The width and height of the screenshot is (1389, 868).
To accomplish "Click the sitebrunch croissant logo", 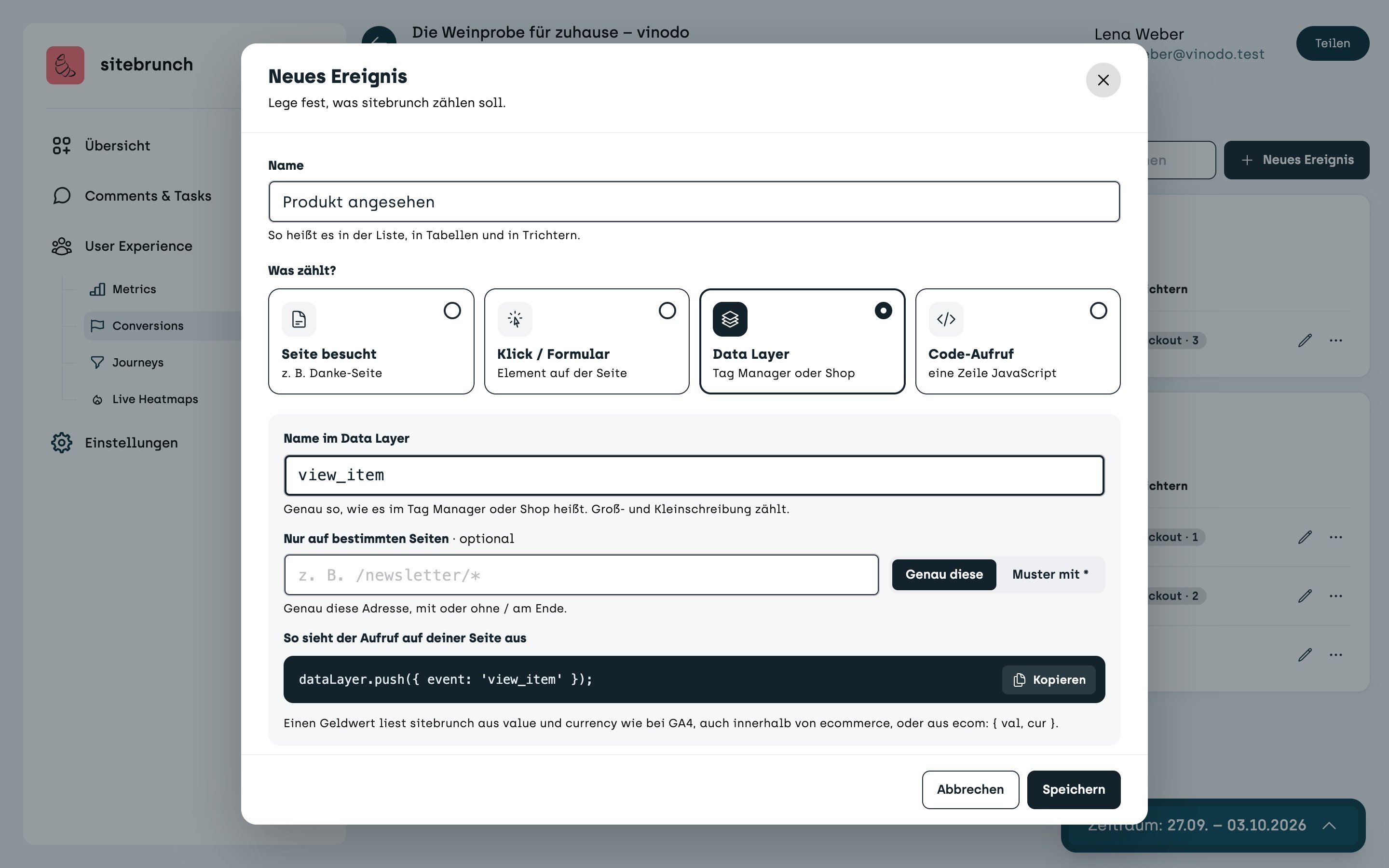I will (66, 66).
